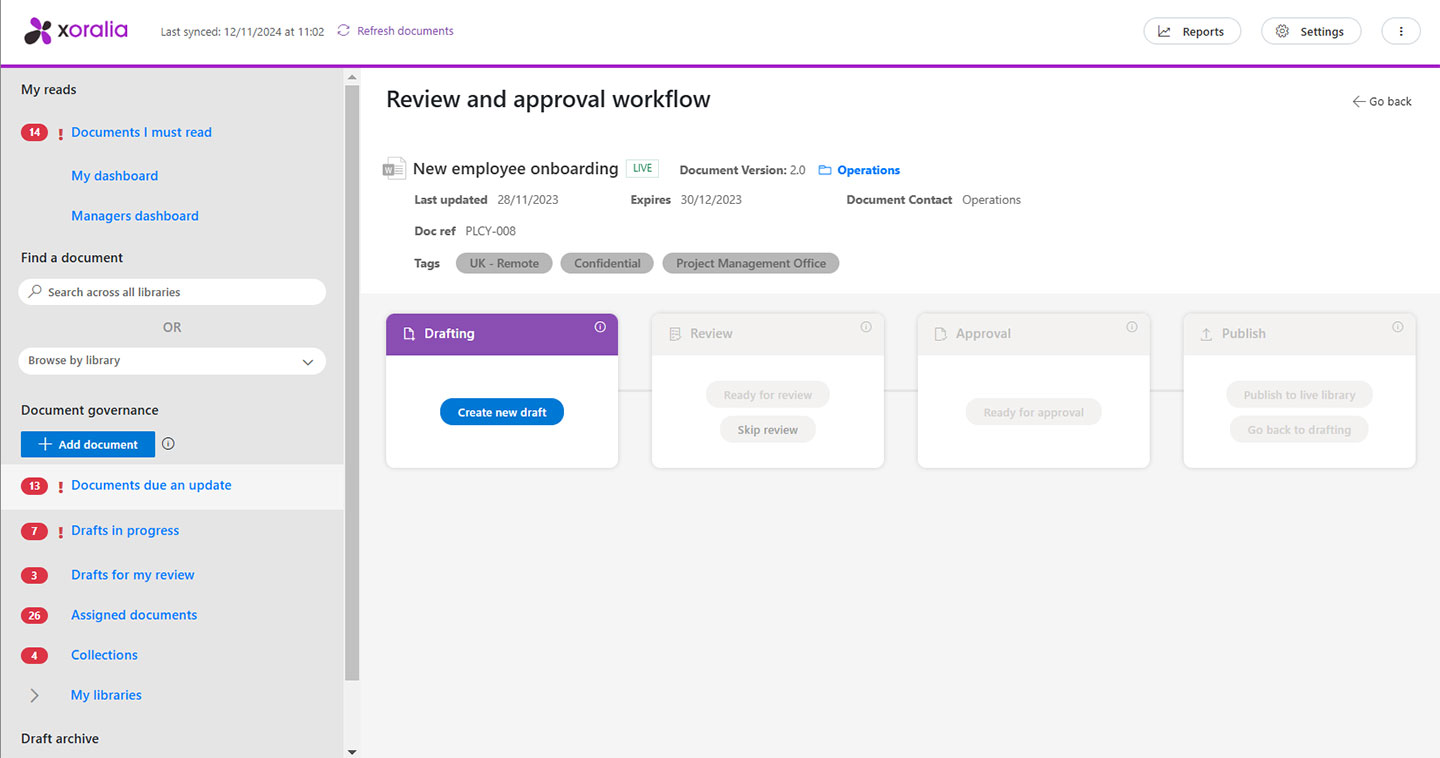Select the Approval stage header
This screenshot has height=758, width=1440.
click(1034, 334)
